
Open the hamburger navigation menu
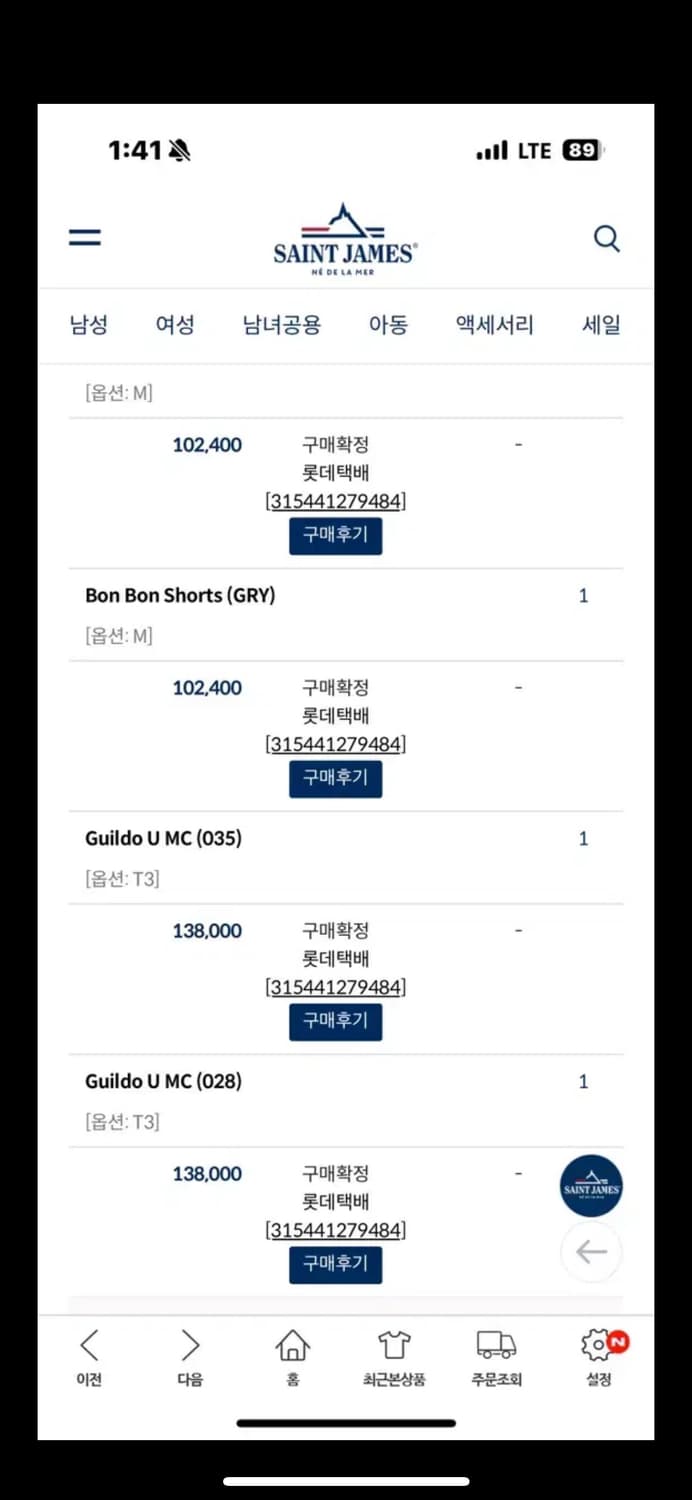click(85, 237)
